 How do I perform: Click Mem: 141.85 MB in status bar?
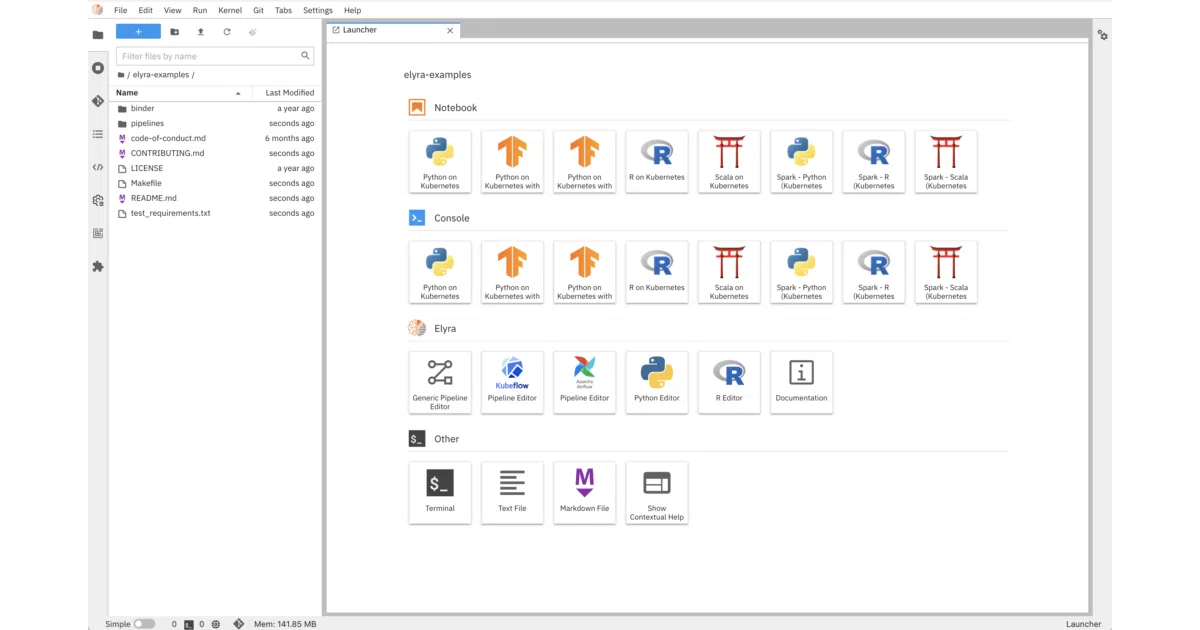(x=285, y=624)
